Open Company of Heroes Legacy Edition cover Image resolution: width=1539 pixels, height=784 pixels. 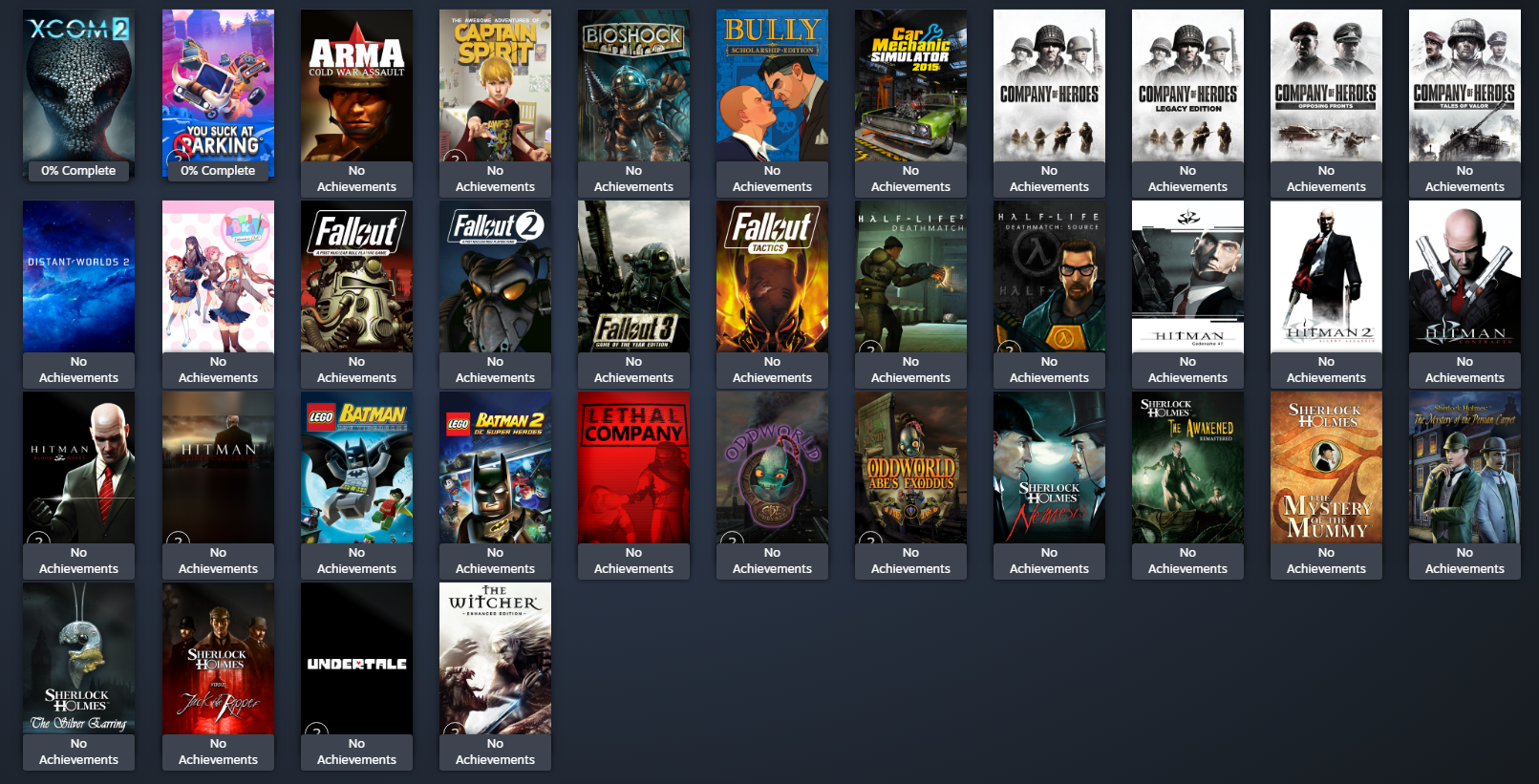[x=1187, y=86]
